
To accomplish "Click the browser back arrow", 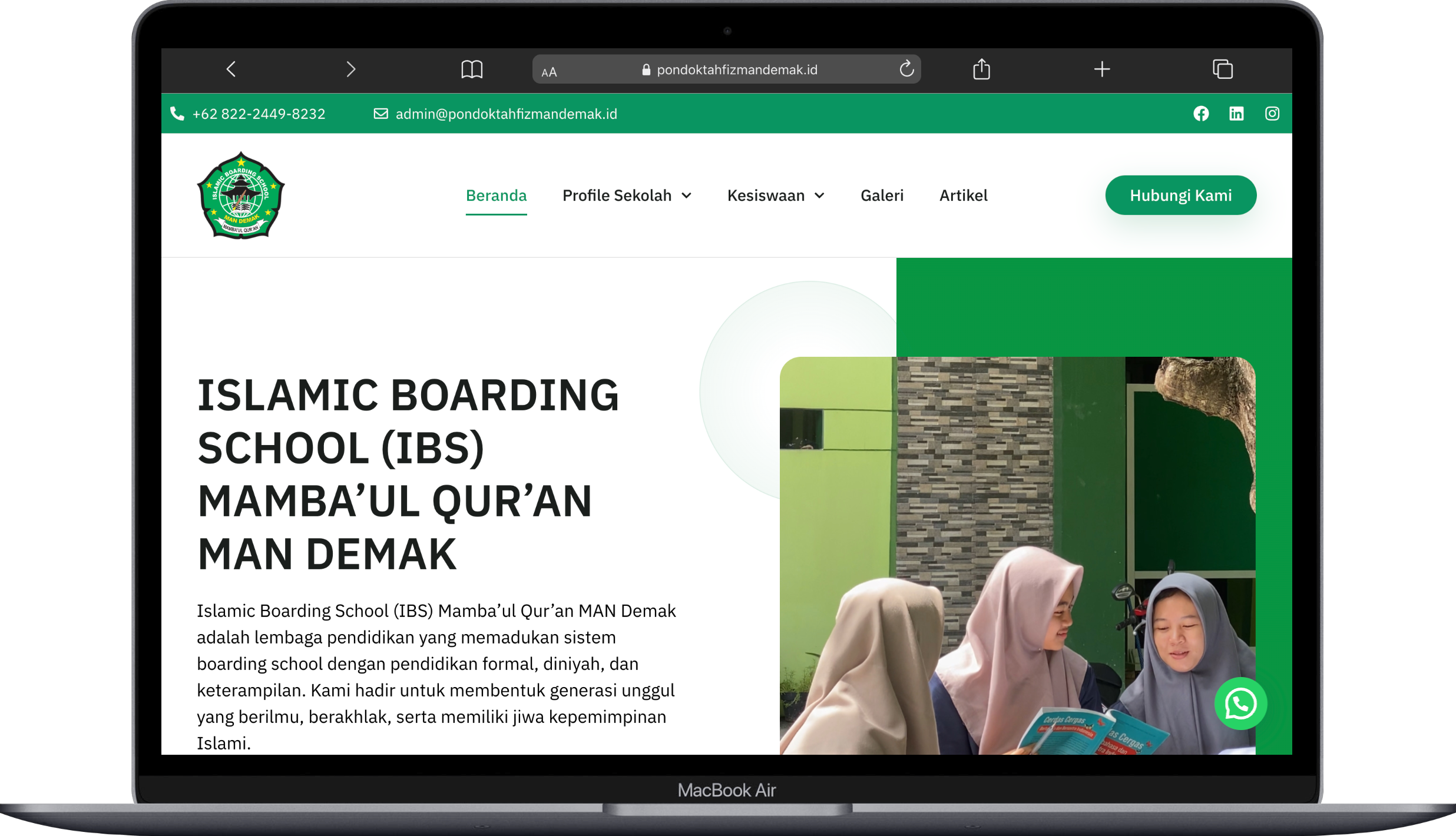I will (231, 69).
